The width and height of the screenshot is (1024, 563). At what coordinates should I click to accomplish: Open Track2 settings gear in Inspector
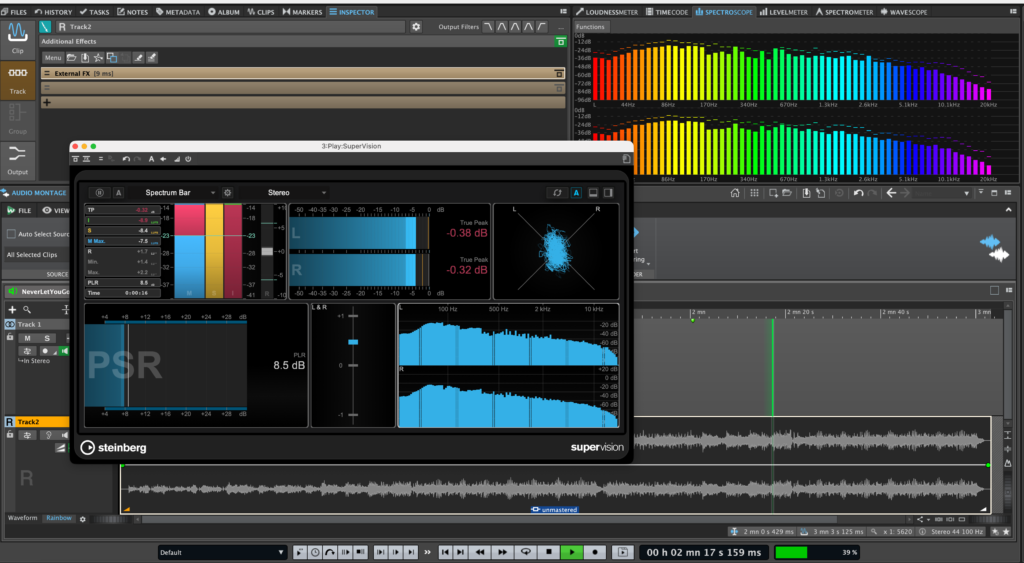point(416,27)
